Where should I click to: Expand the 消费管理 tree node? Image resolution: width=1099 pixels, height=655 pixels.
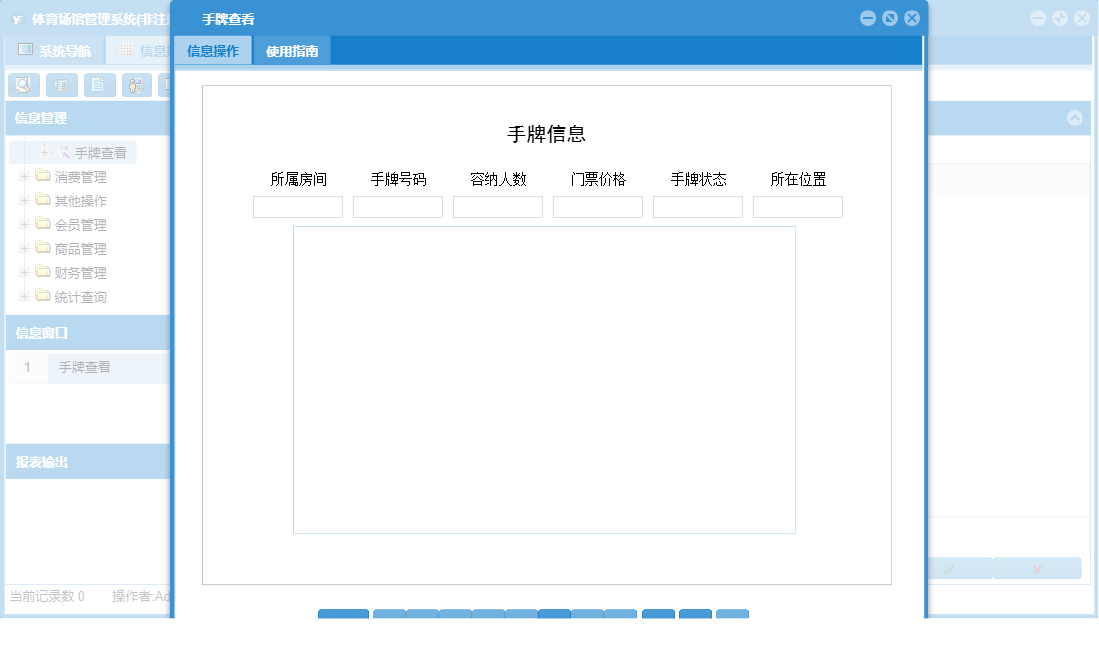(24, 177)
